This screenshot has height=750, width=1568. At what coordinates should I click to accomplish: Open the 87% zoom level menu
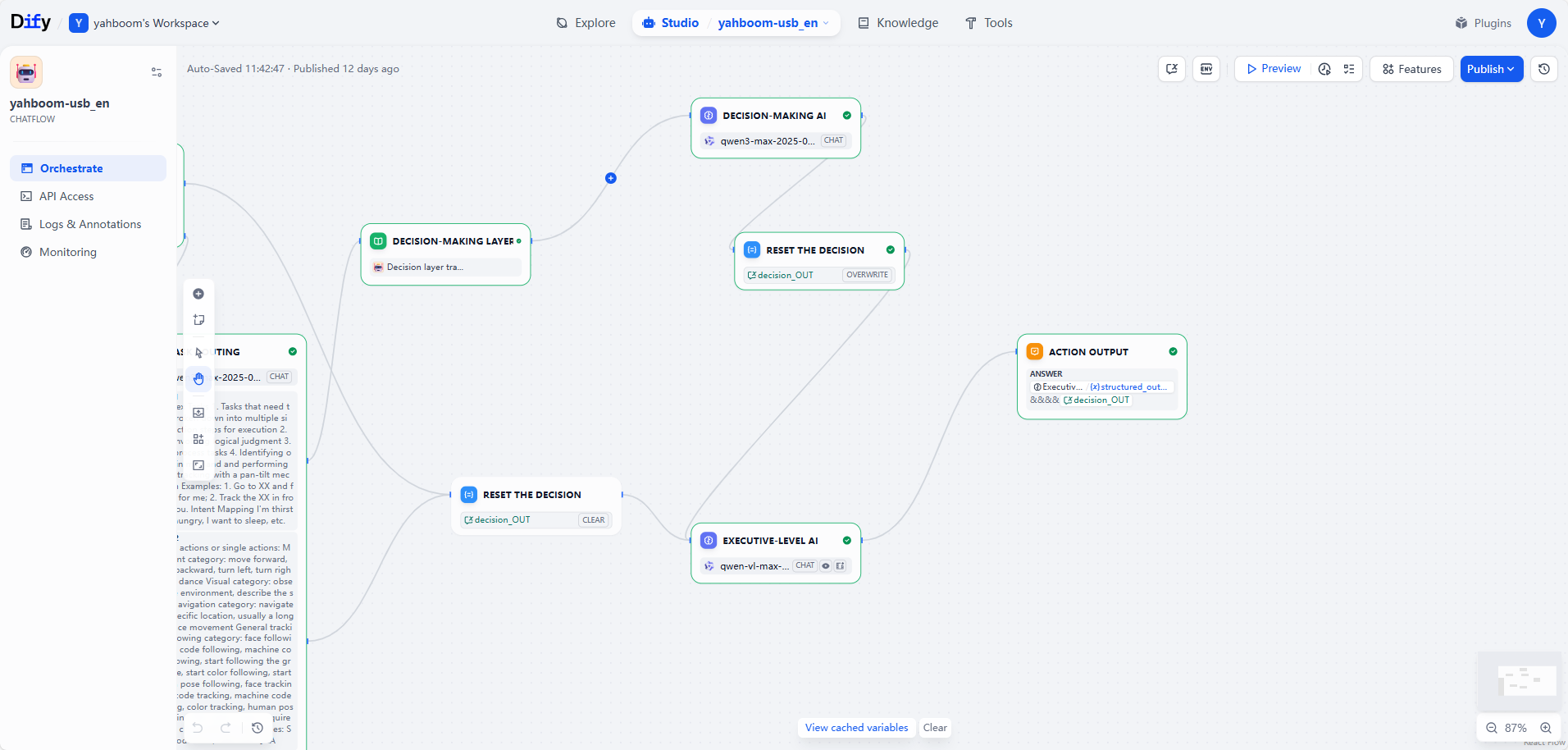(1516, 728)
